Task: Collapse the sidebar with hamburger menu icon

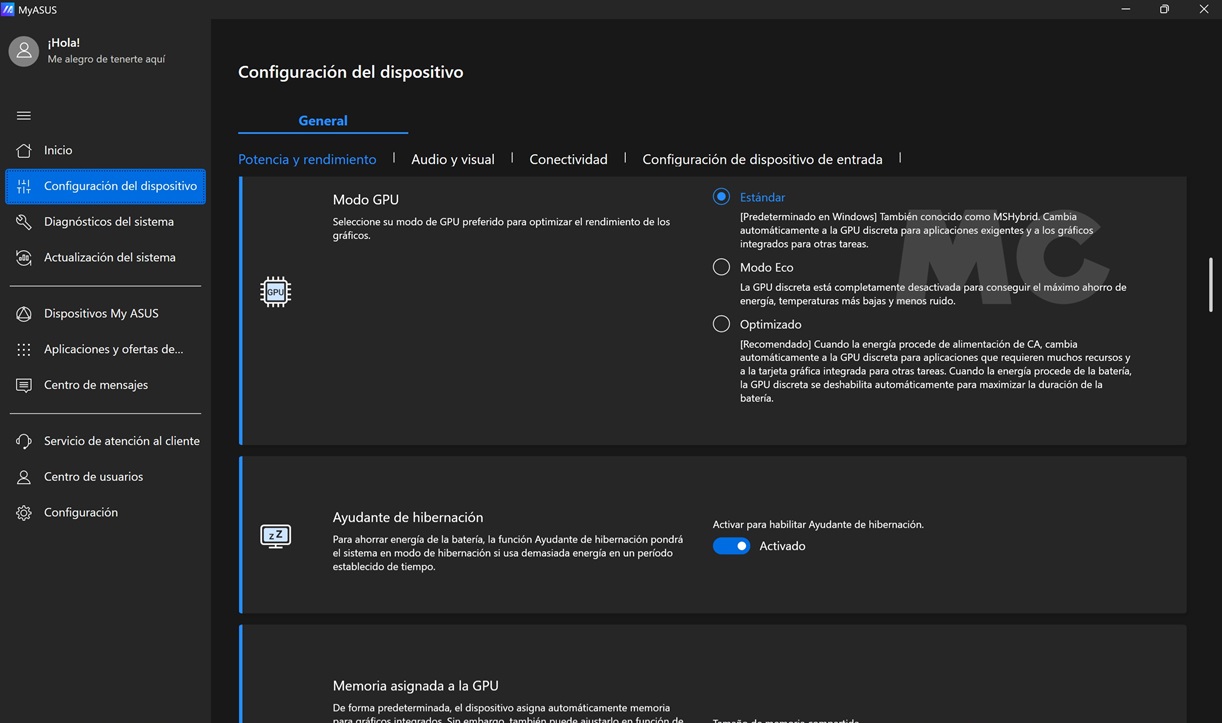Action: [24, 115]
